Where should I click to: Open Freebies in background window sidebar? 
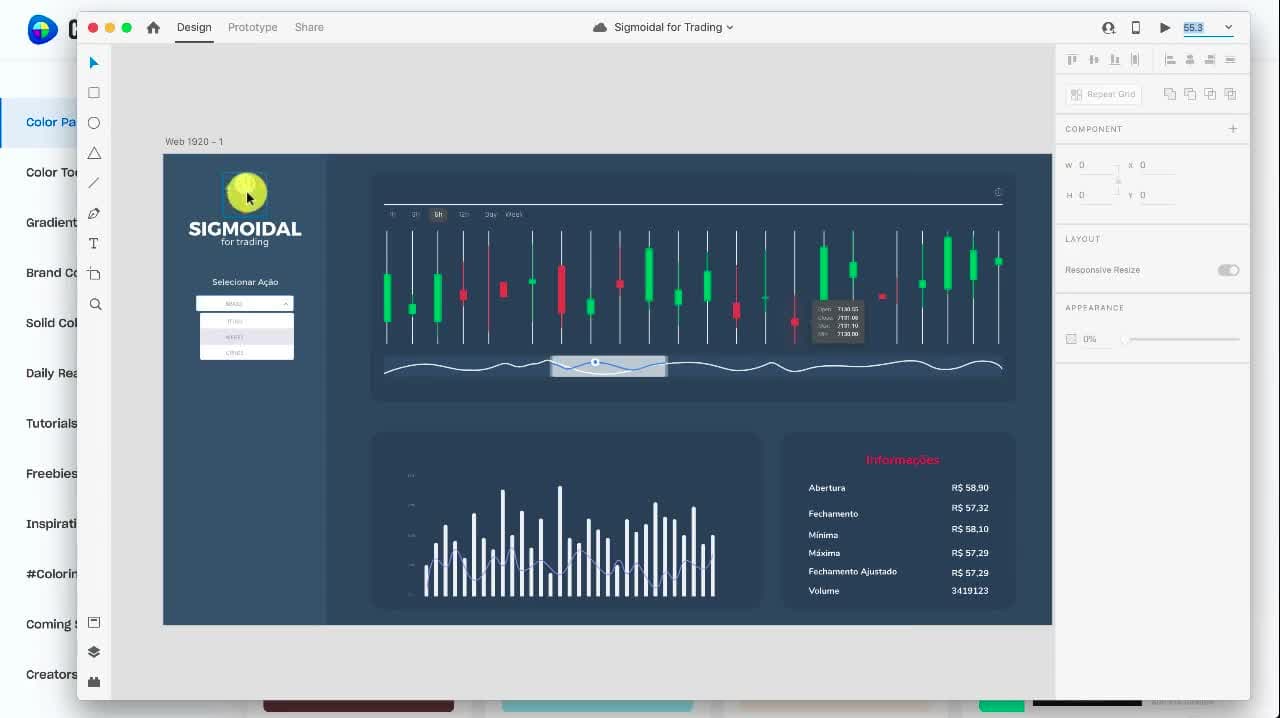51,473
